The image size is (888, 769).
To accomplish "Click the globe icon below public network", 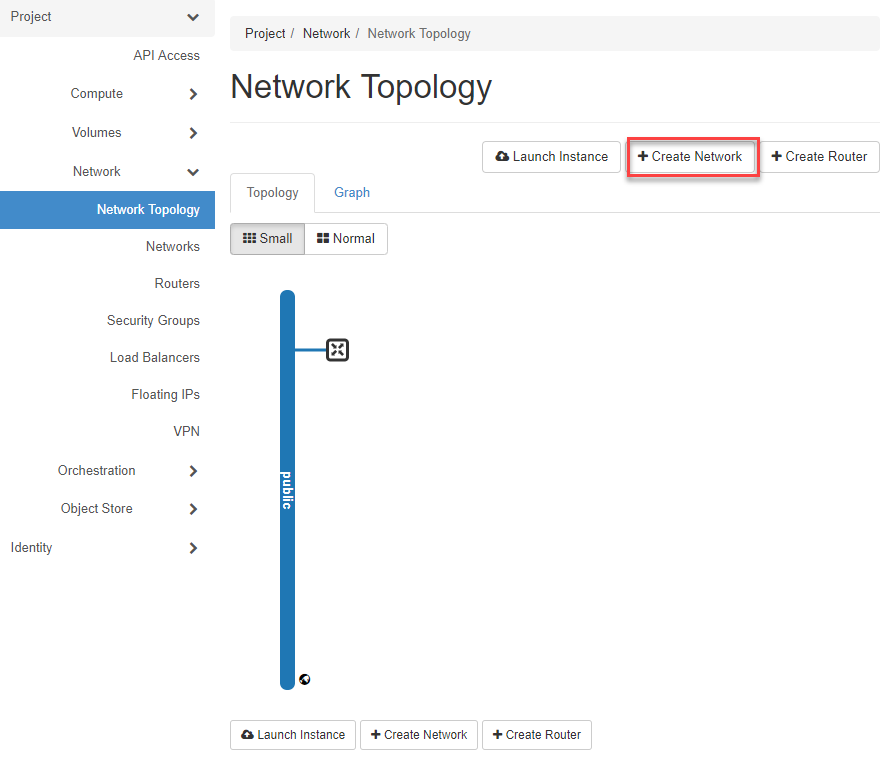I will (x=305, y=679).
